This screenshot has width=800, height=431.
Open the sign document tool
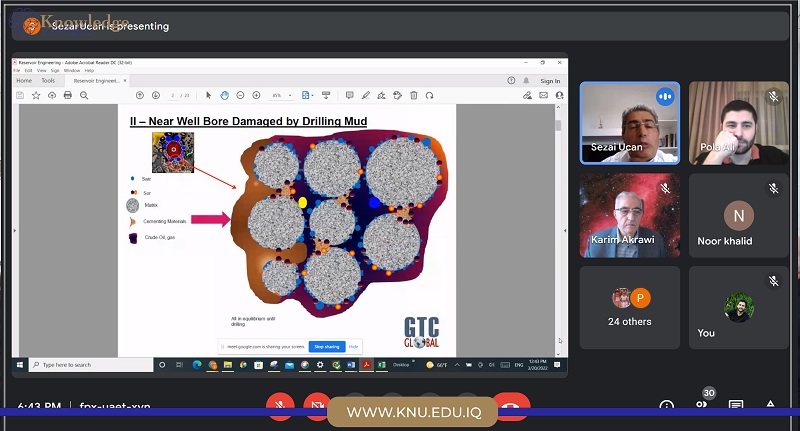point(381,95)
